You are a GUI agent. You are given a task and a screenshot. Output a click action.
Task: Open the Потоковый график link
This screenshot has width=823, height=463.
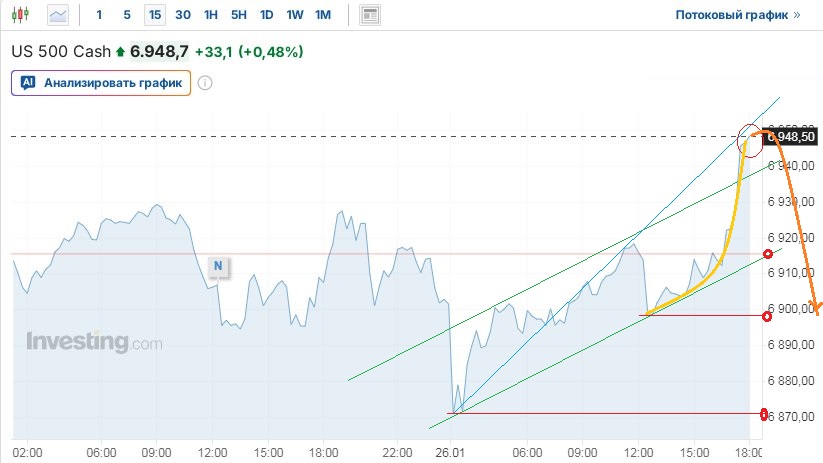pyautogui.click(x=737, y=15)
